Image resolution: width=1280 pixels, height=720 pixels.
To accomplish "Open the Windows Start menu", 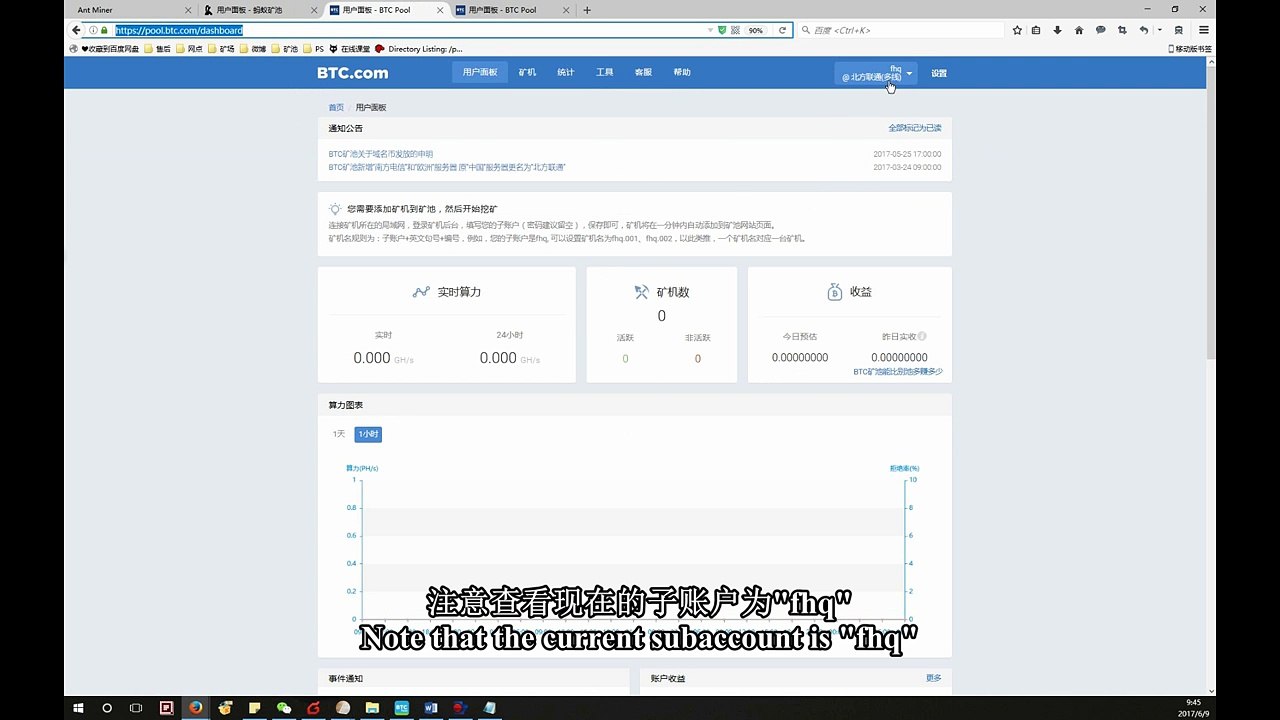I will click(x=78, y=708).
